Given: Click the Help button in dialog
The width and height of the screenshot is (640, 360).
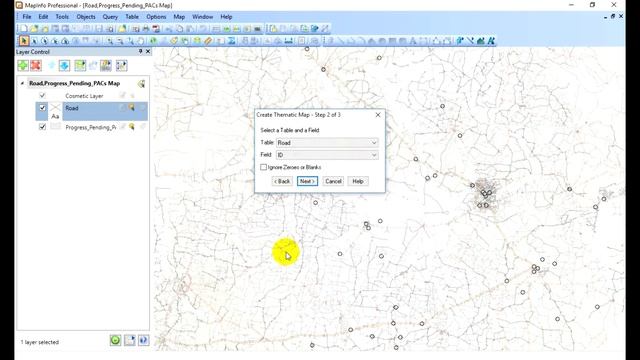Looking at the screenshot, I should tap(358, 181).
